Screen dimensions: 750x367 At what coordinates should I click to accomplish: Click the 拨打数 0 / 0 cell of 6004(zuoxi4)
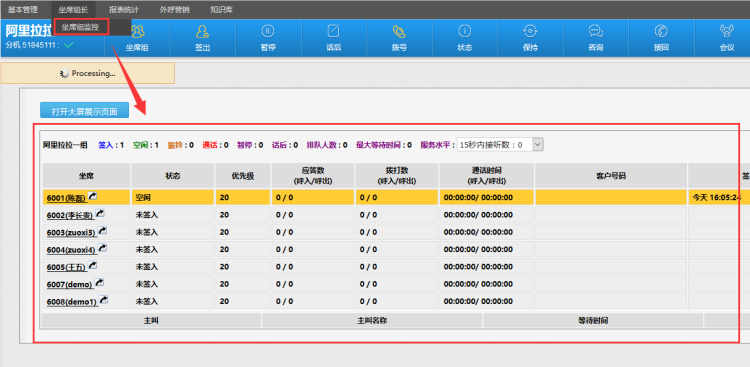pyautogui.click(x=397, y=249)
